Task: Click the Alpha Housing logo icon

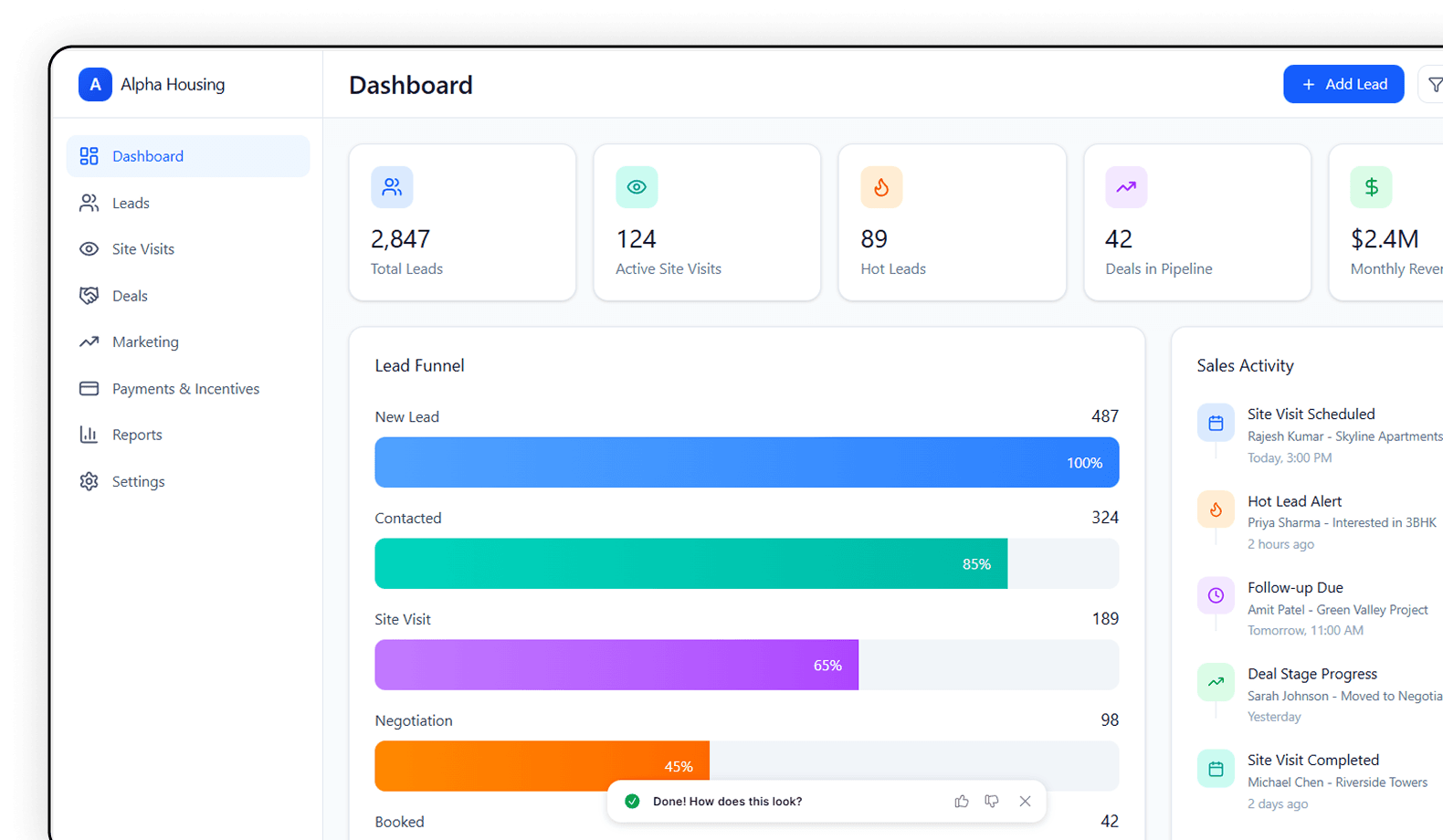Action: [x=95, y=84]
